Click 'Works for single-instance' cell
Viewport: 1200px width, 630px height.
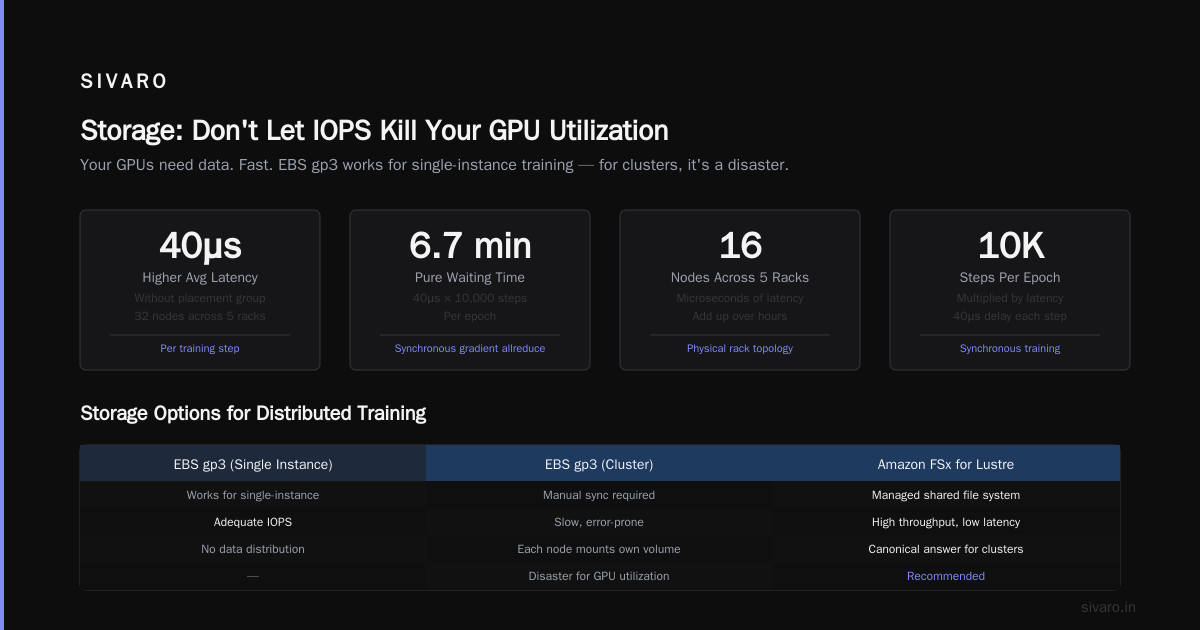pyautogui.click(x=253, y=495)
